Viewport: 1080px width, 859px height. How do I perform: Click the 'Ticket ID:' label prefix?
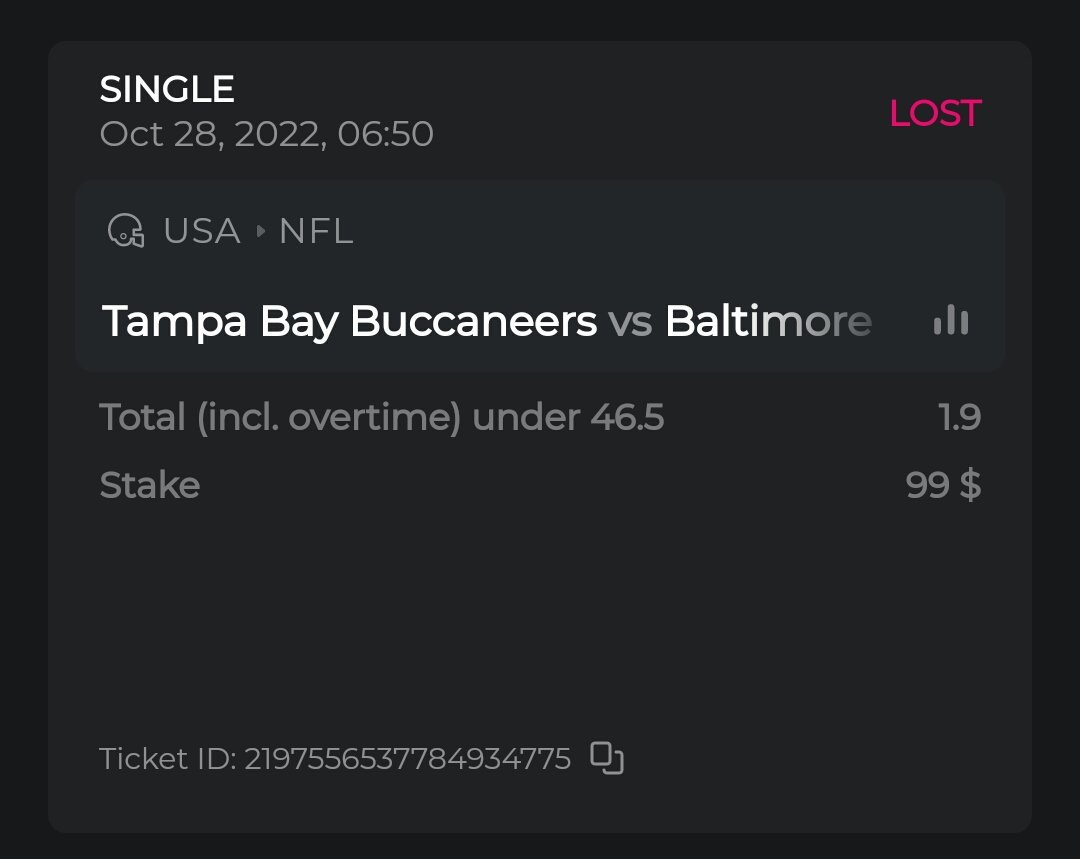click(168, 759)
